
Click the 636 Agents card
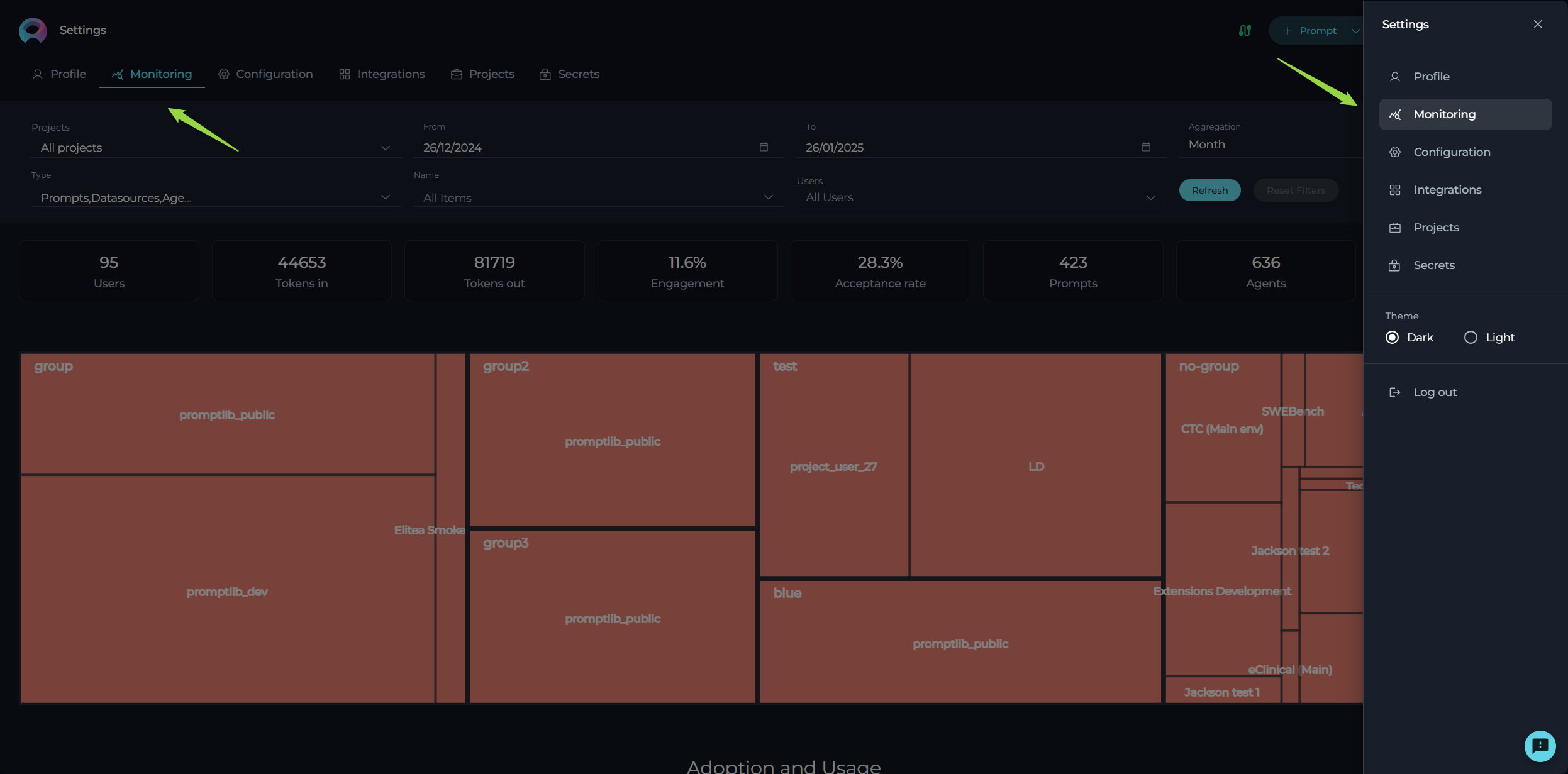tap(1266, 271)
